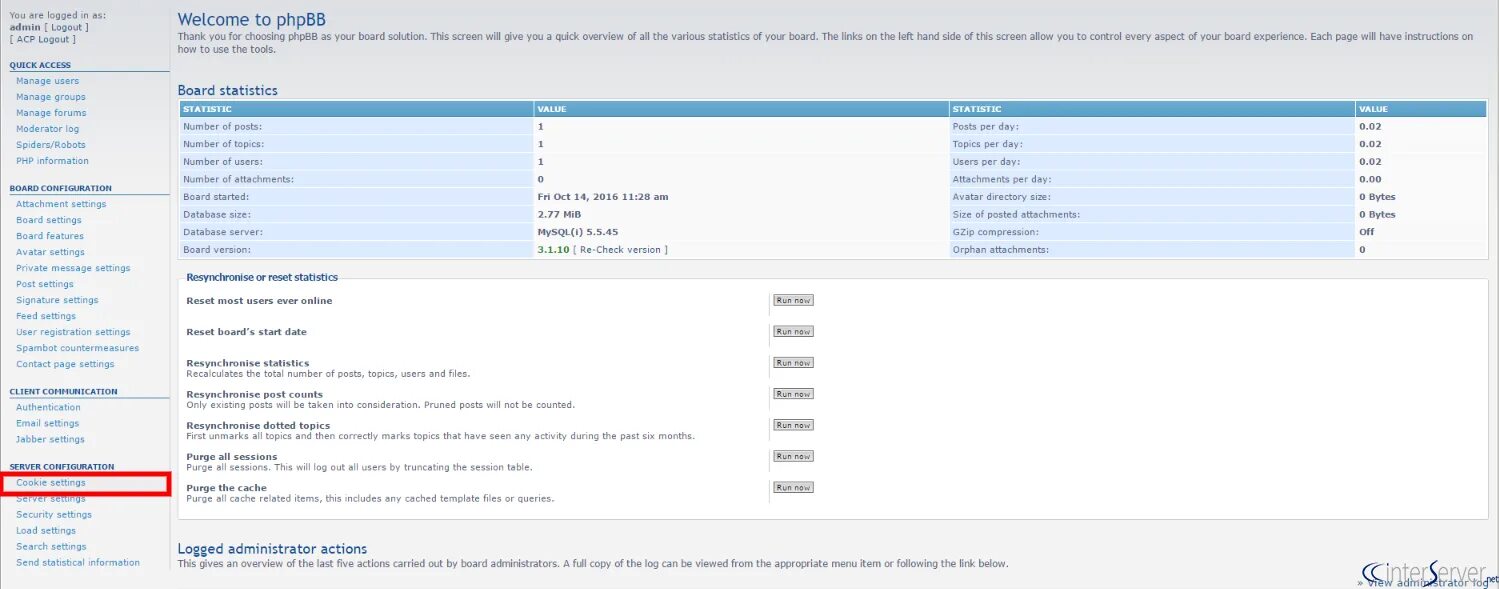
Task: Run Resynchronise dotted topics
Action: [793, 425]
